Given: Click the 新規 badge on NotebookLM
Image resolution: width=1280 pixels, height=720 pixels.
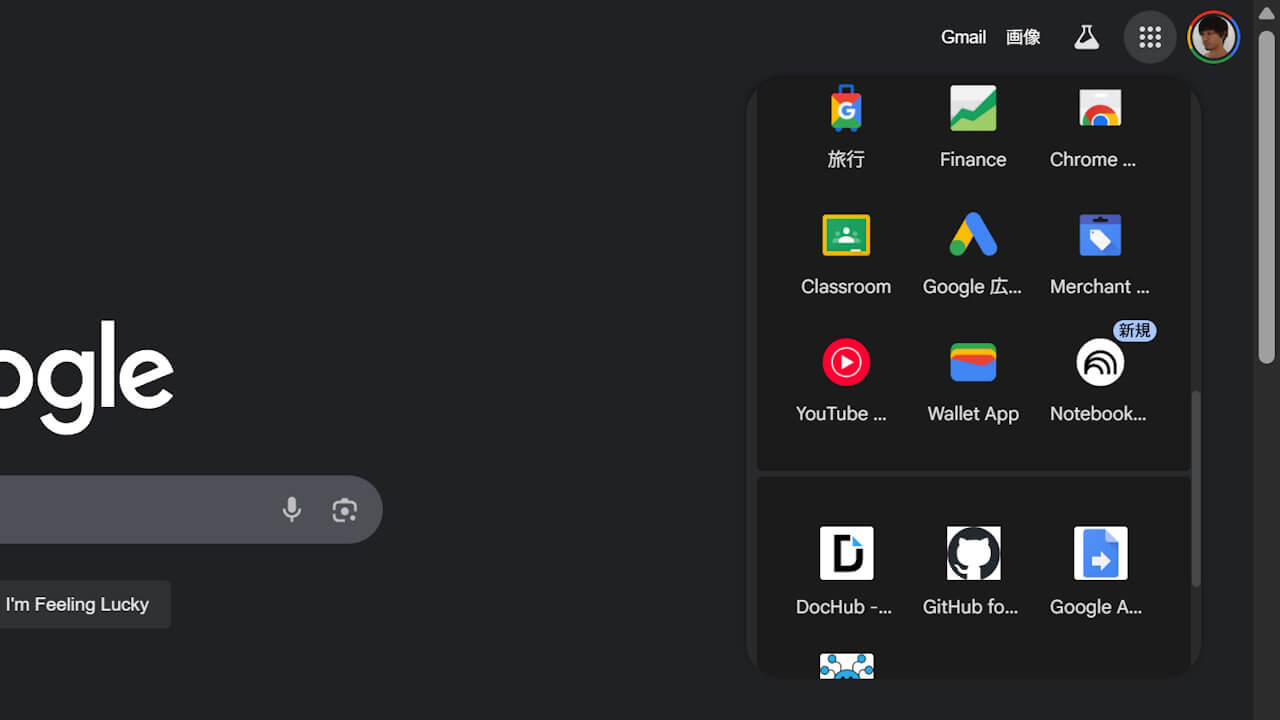Looking at the screenshot, I should click(1135, 330).
